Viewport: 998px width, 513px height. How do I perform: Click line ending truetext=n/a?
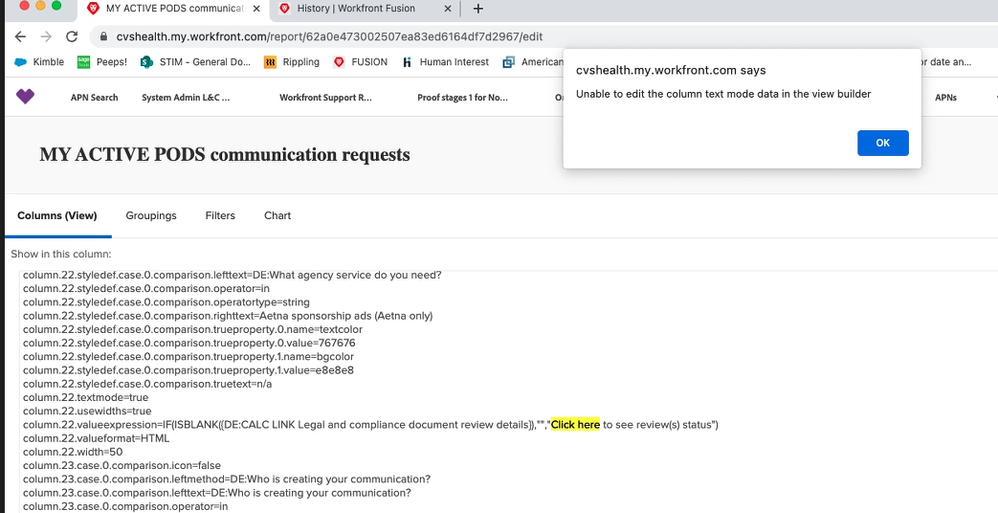tap(148, 384)
